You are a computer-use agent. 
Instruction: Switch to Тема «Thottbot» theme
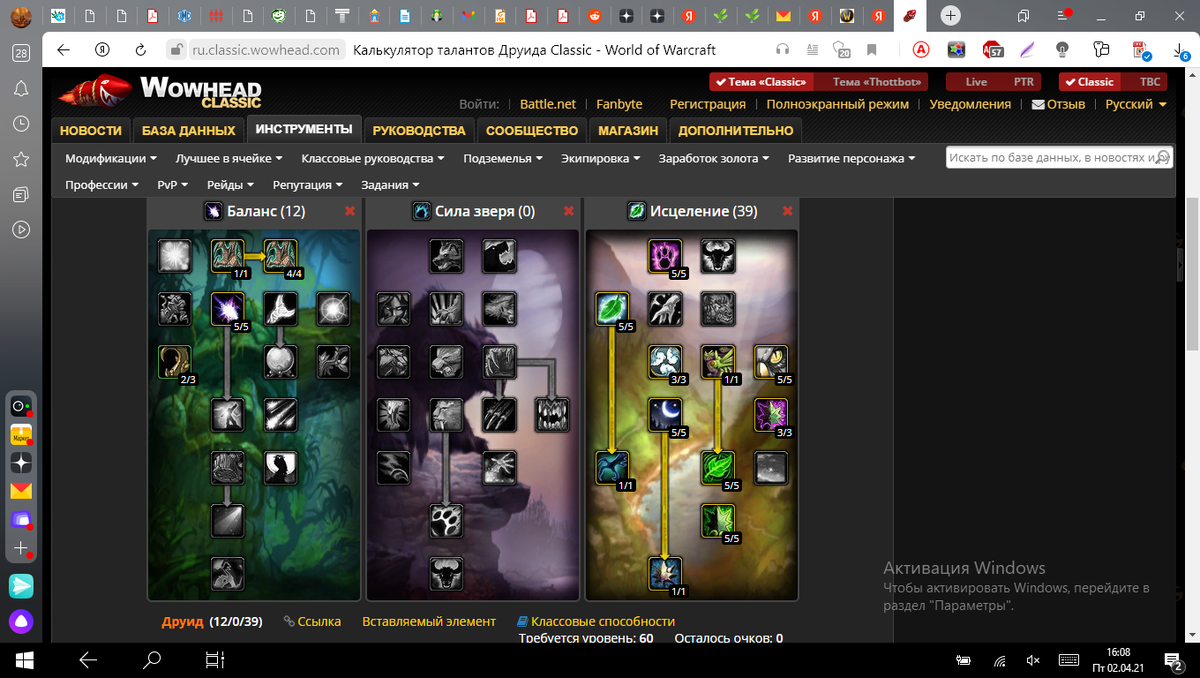coord(878,82)
